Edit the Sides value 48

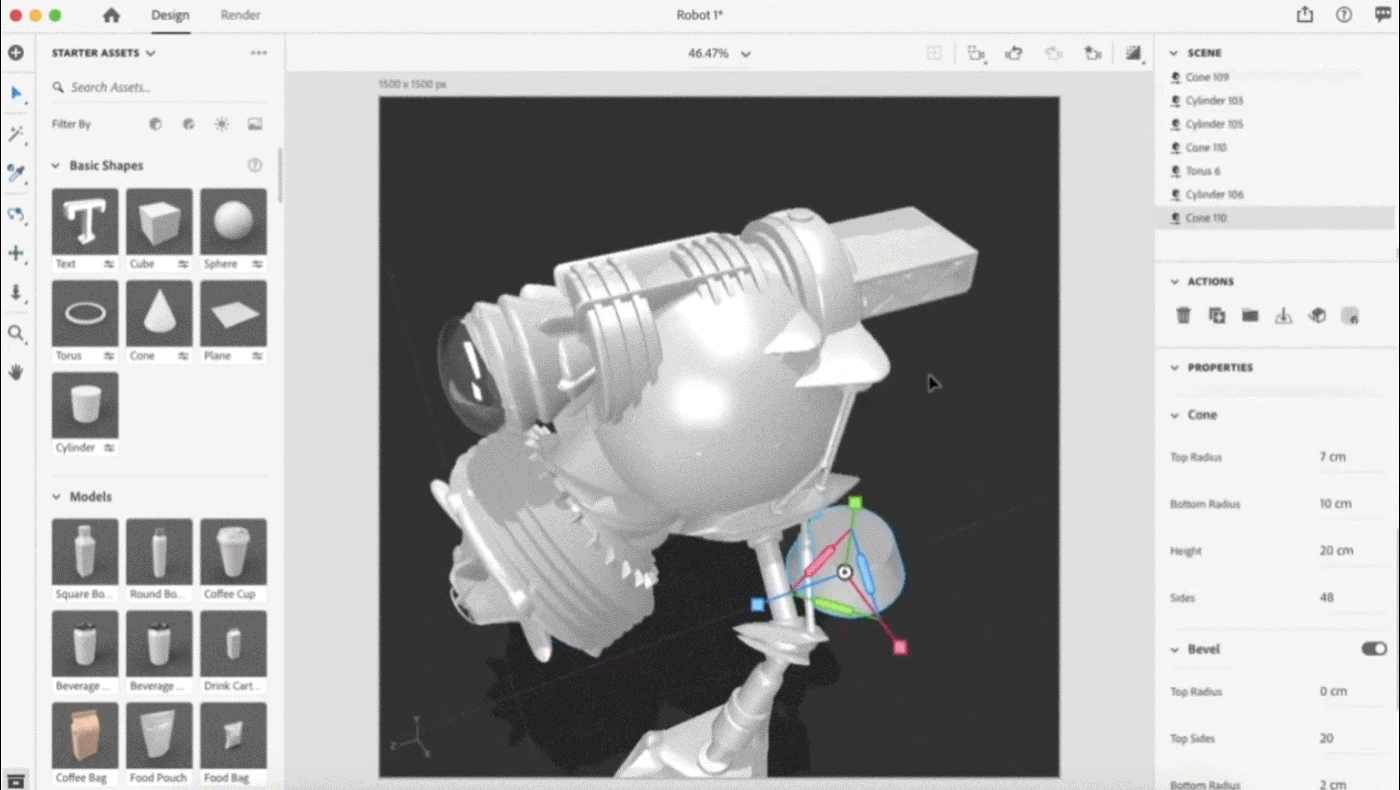pos(1327,598)
